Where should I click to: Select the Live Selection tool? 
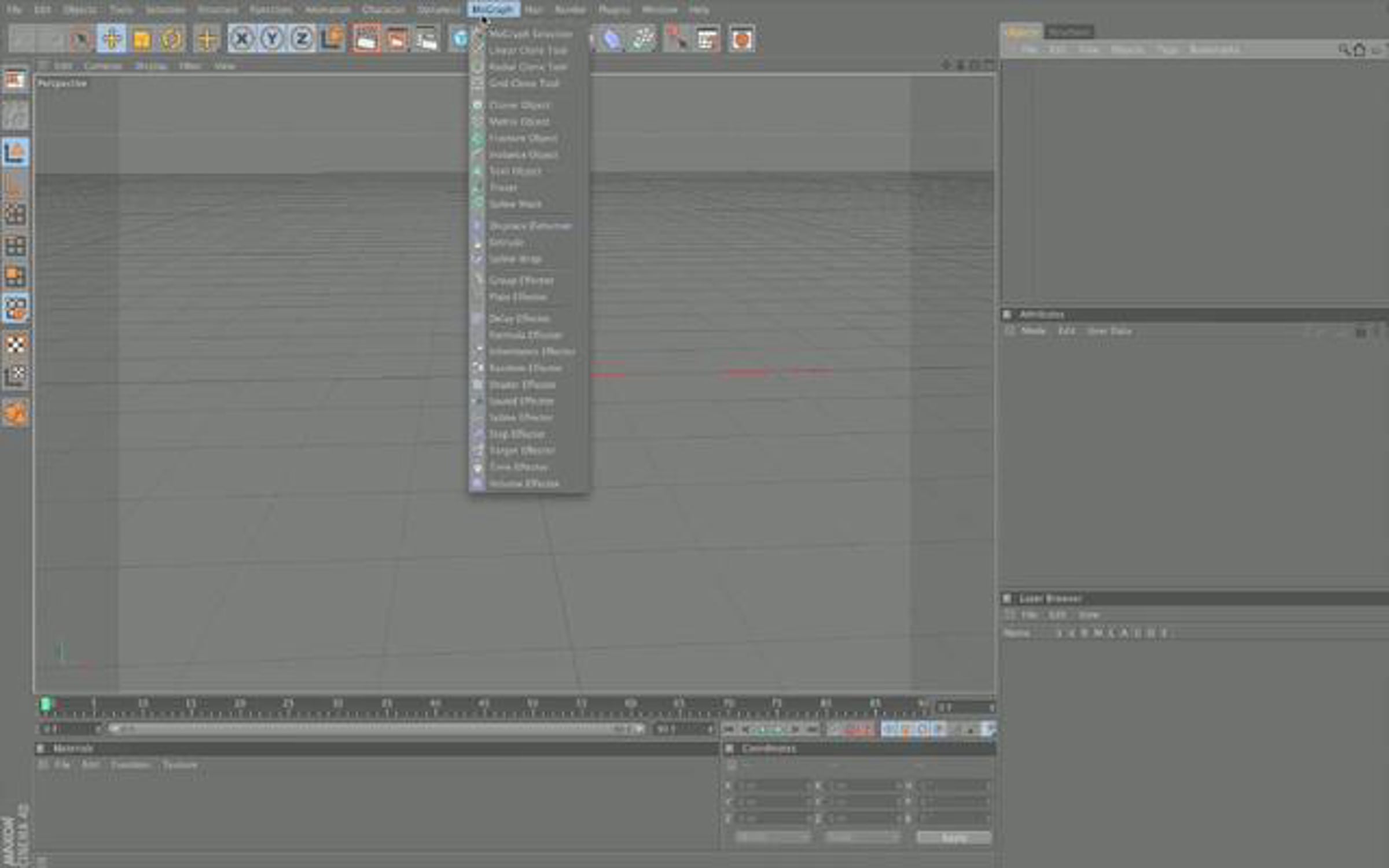click(x=81, y=39)
